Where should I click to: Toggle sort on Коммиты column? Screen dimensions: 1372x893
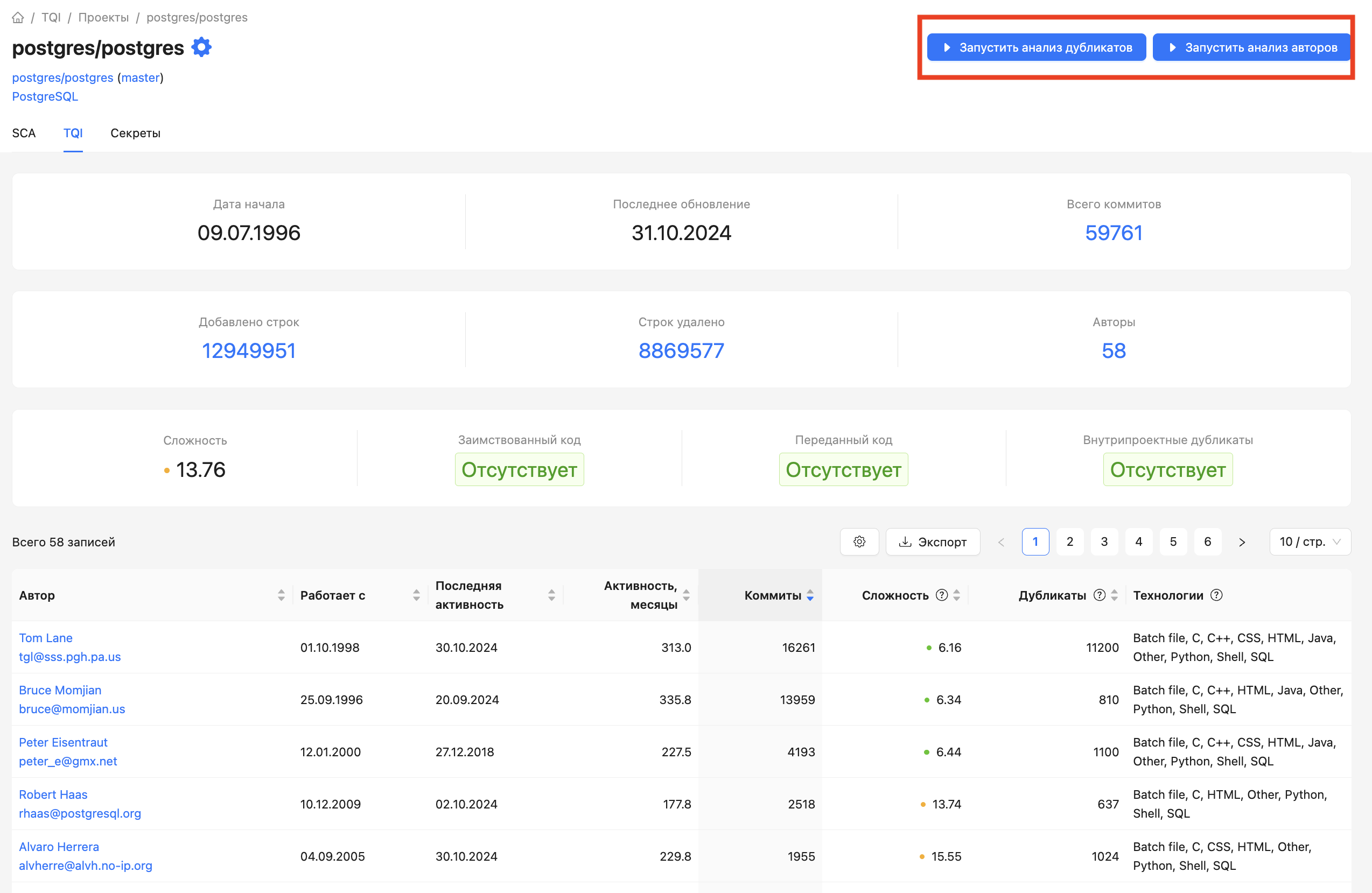pyautogui.click(x=810, y=595)
